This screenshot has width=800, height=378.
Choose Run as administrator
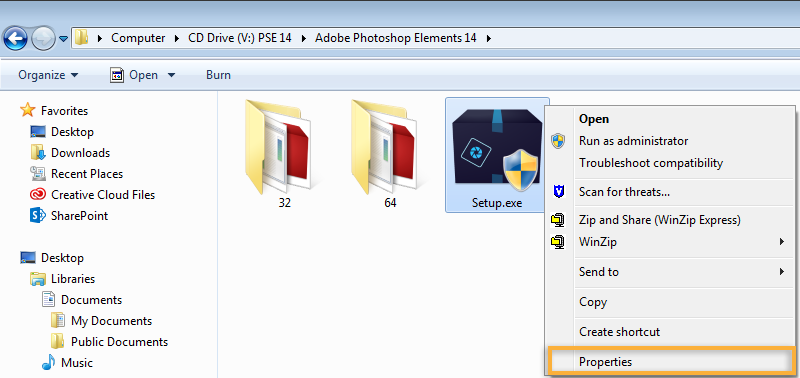670,141
